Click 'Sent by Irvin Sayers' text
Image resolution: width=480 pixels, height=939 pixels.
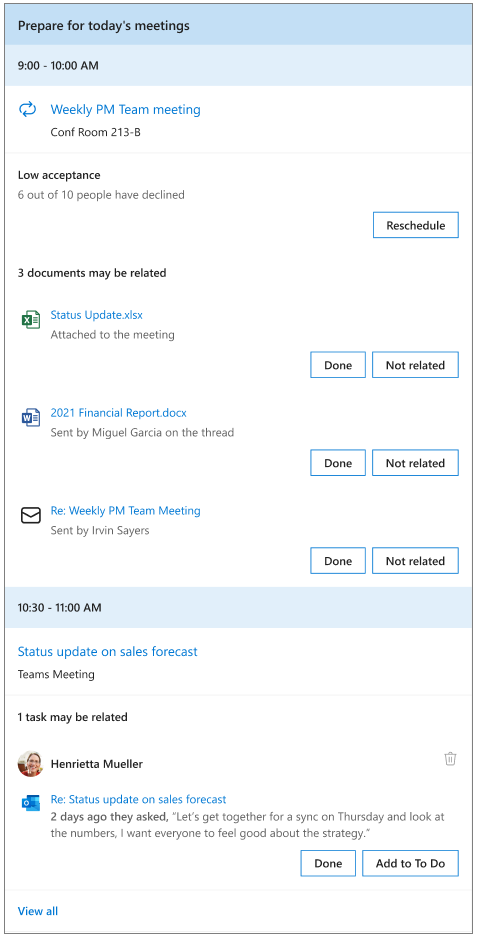click(100, 531)
